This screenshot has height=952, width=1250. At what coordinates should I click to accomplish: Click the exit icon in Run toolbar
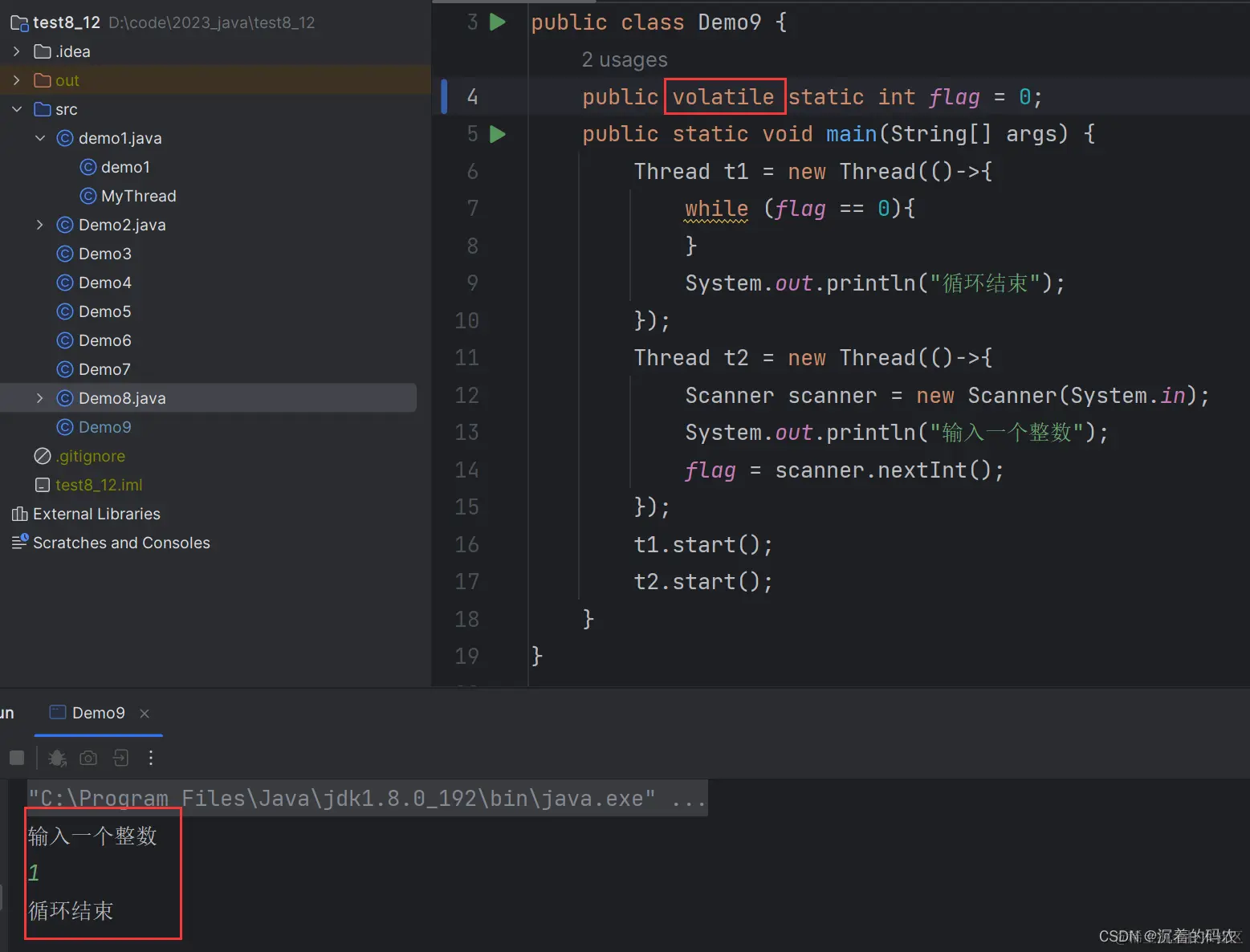(x=120, y=758)
